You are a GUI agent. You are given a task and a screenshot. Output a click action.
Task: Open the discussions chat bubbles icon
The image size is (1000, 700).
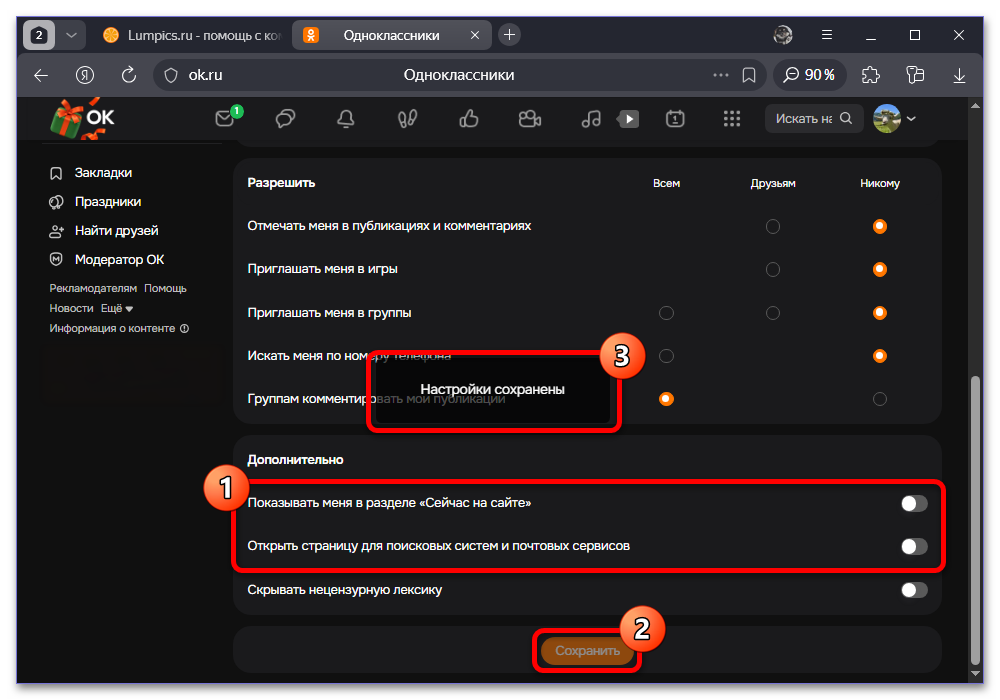click(285, 119)
